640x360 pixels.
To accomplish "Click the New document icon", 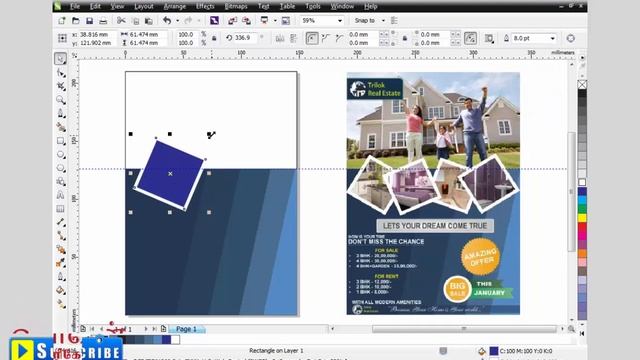I will (x=62, y=20).
